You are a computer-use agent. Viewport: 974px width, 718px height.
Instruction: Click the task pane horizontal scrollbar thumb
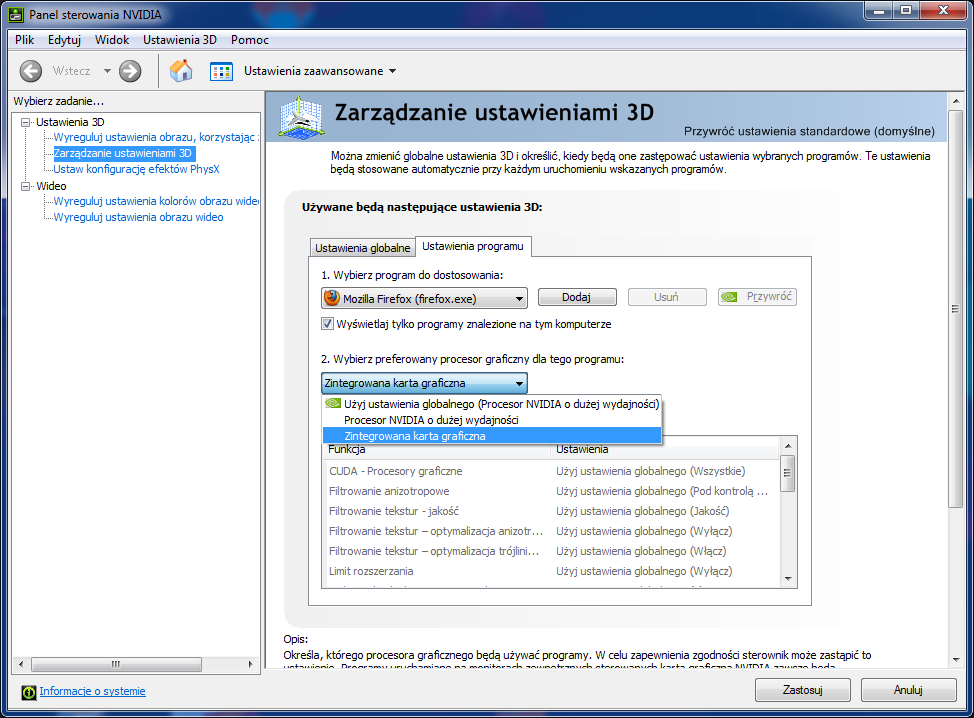[116, 664]
